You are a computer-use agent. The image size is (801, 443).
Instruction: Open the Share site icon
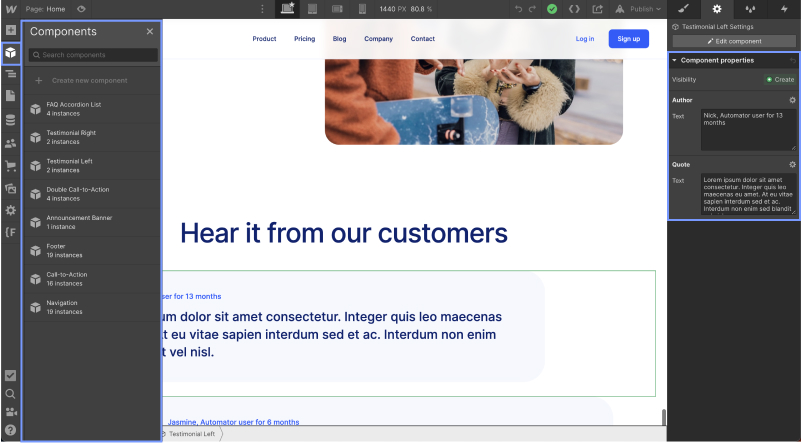598,9
